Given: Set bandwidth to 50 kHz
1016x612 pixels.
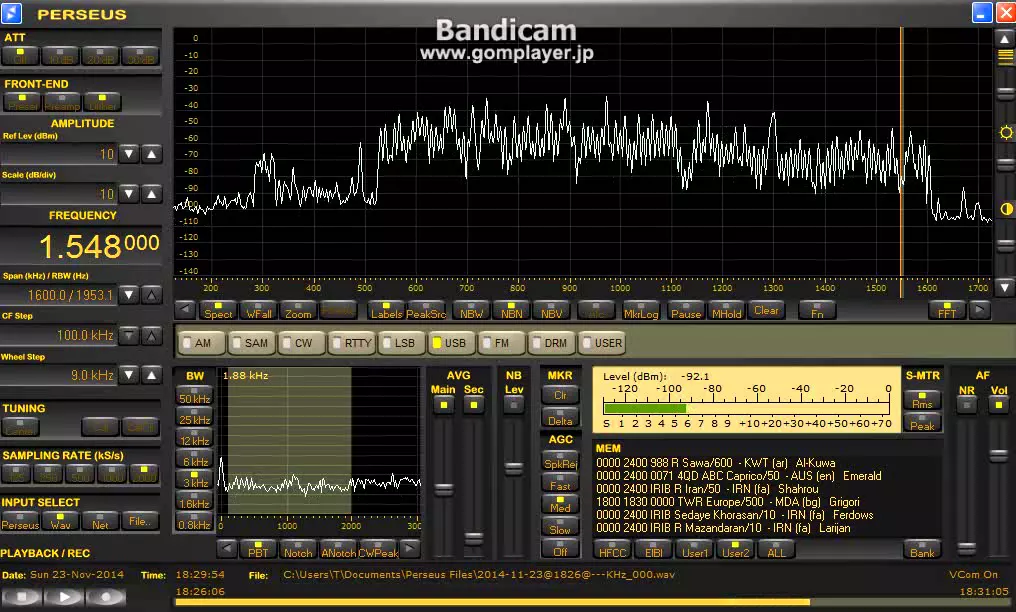Looking at the screenshot, I should [194, 396].
